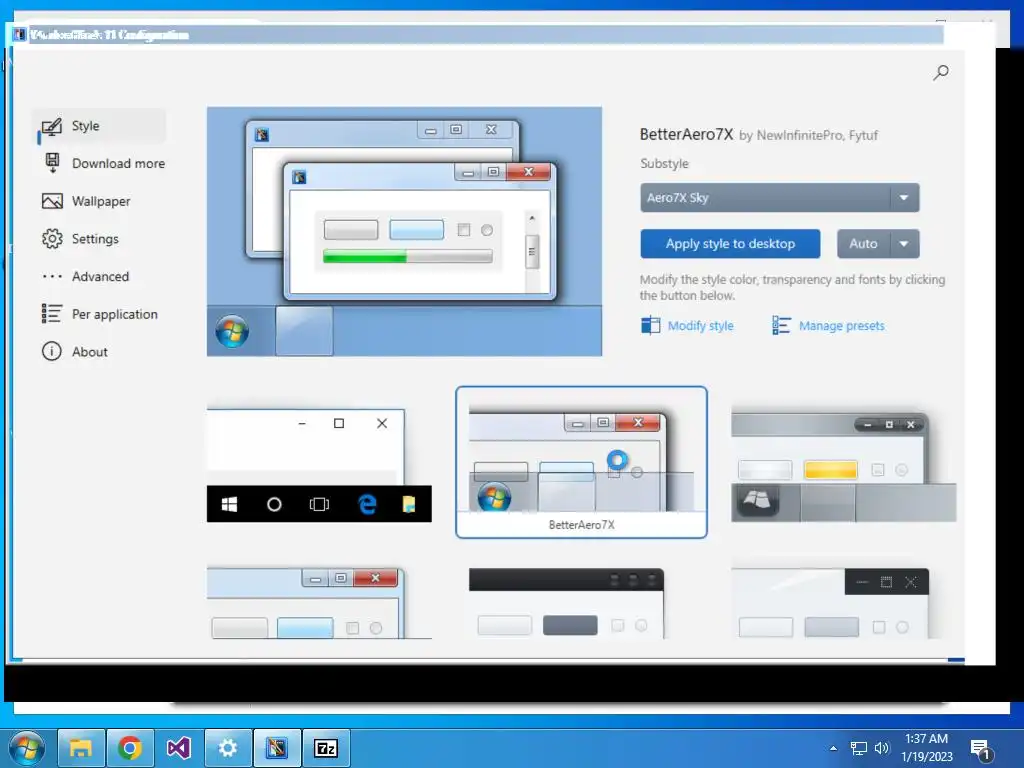This screenshot has width=1024, height=768.
Task: Select the dark title bar style thumbnail
Action: click(566, 602)
